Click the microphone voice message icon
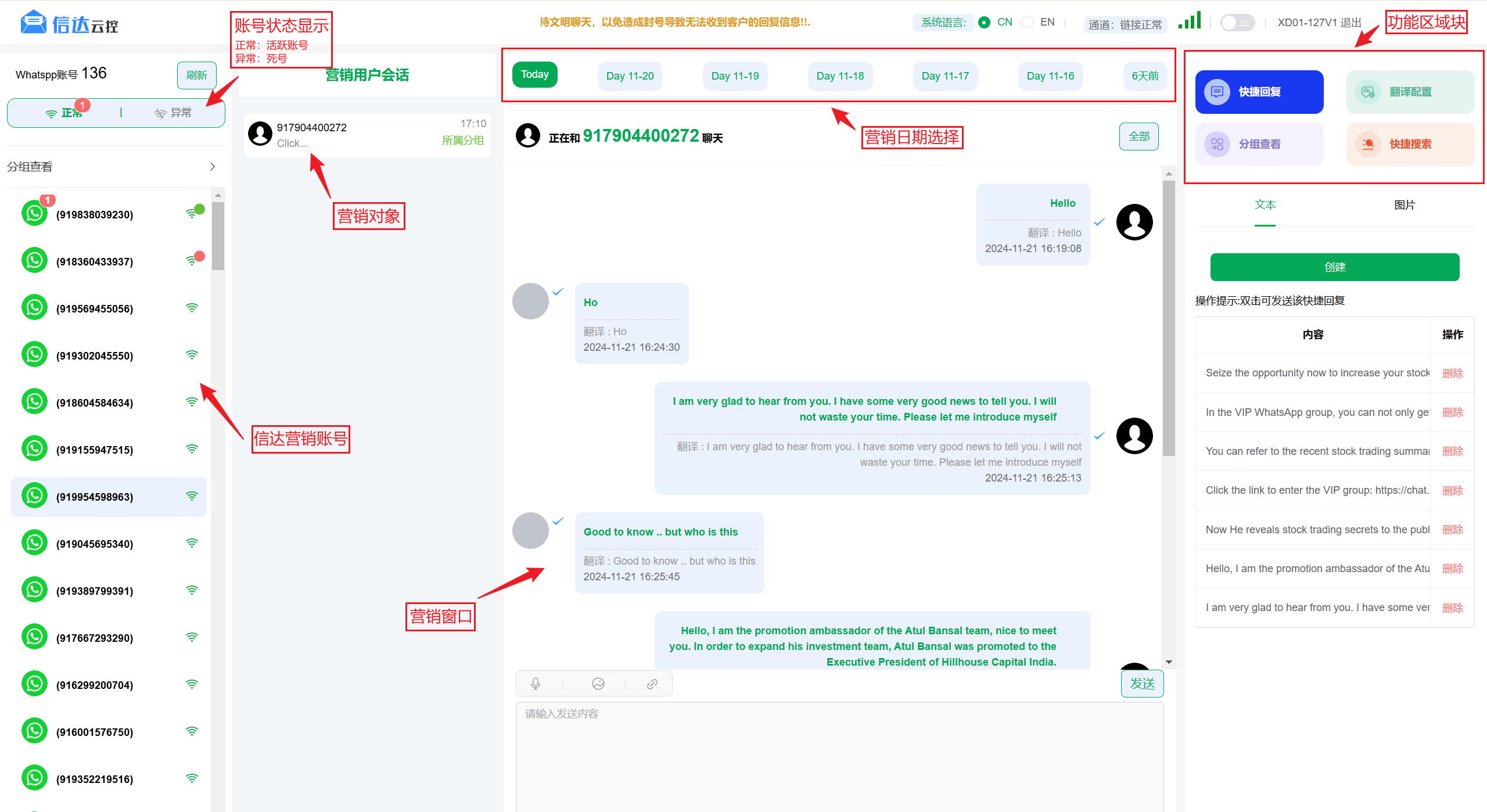 coord(536,684)
